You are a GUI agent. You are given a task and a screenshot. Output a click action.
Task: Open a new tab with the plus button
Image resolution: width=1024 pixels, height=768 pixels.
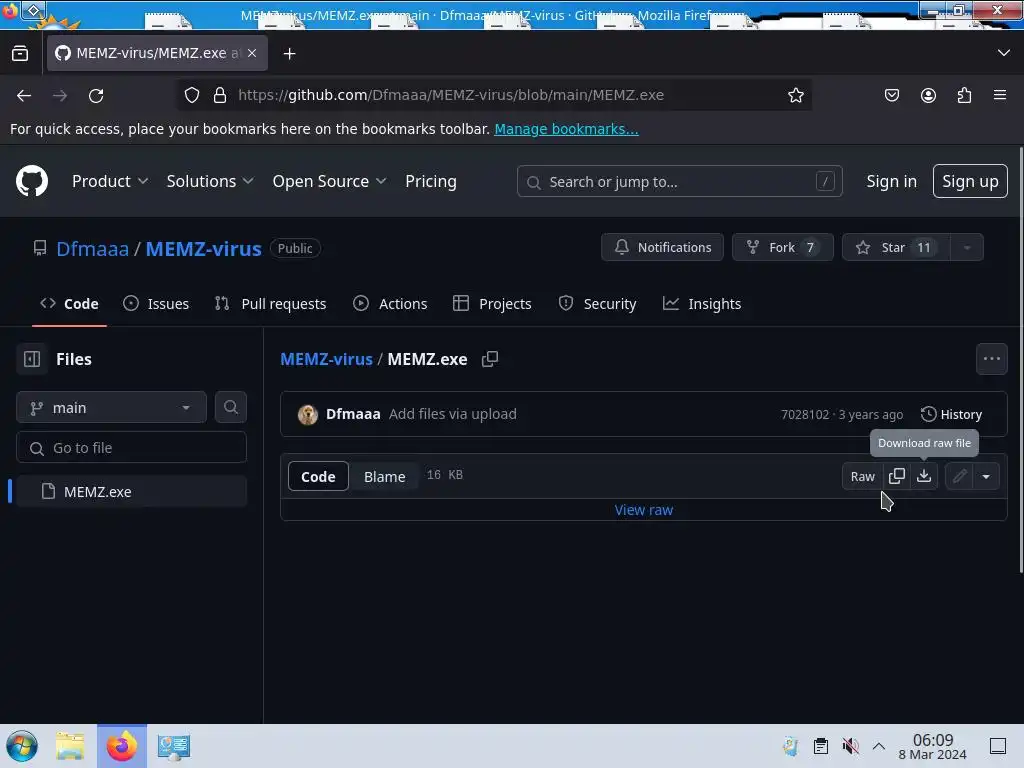tap(289, 54)
